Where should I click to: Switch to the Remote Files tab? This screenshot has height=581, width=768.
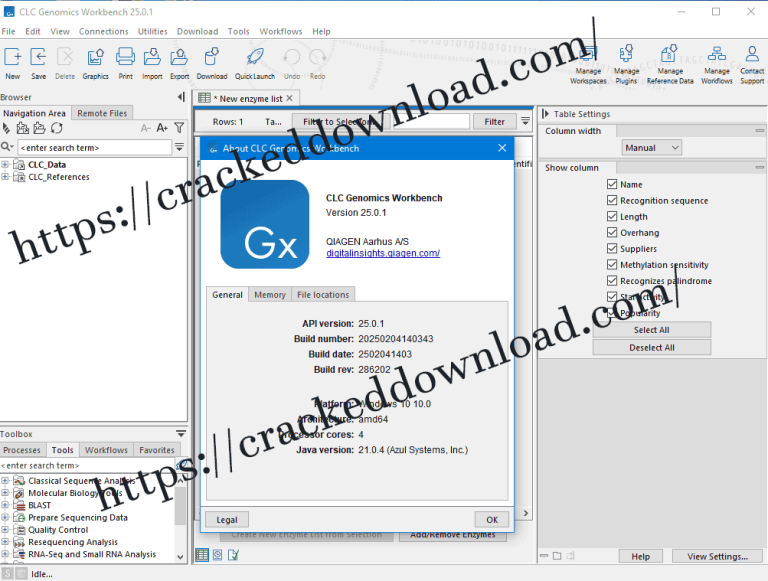(x=102, y=113)
